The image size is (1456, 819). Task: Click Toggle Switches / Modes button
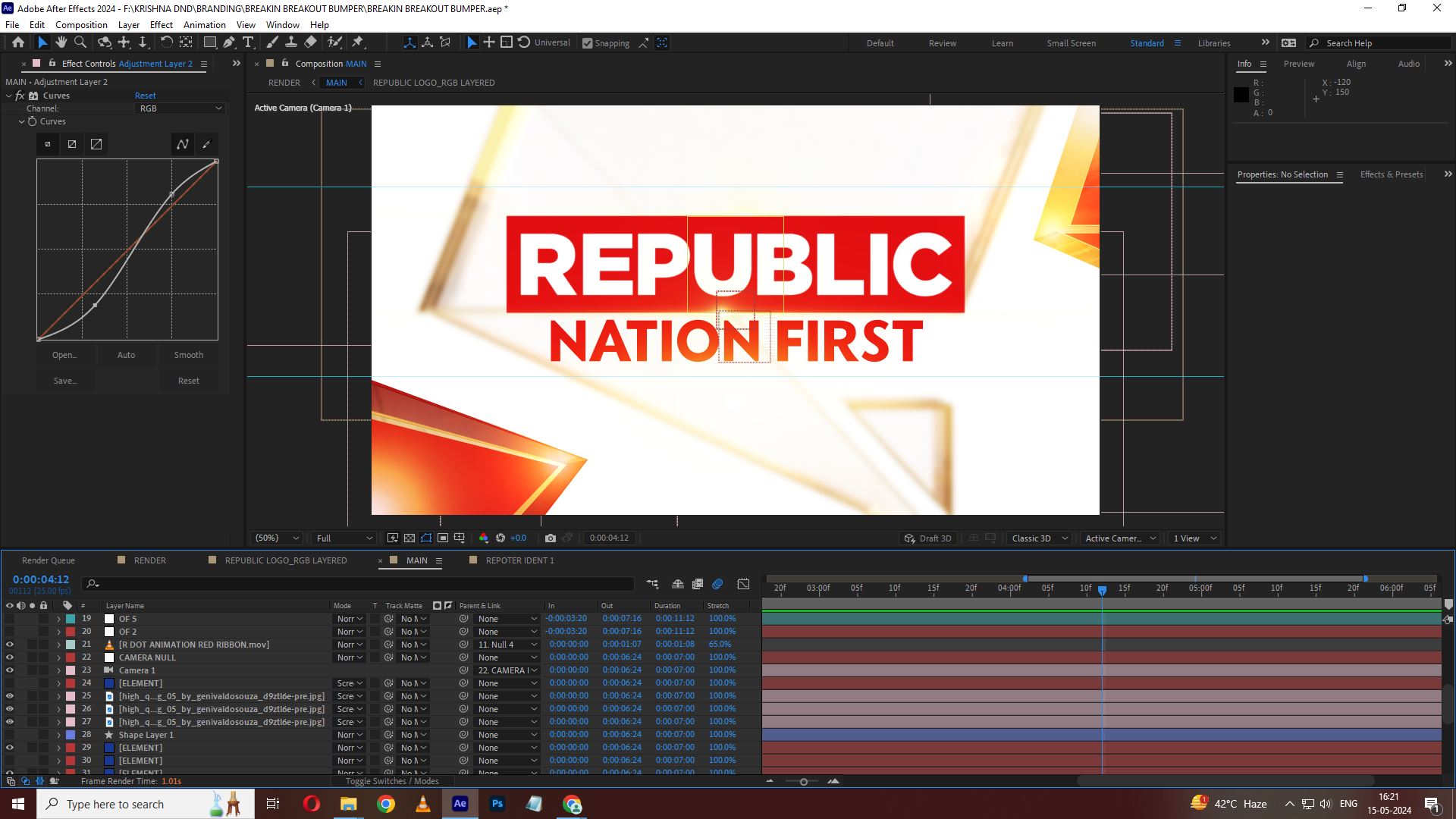(392, 781)
